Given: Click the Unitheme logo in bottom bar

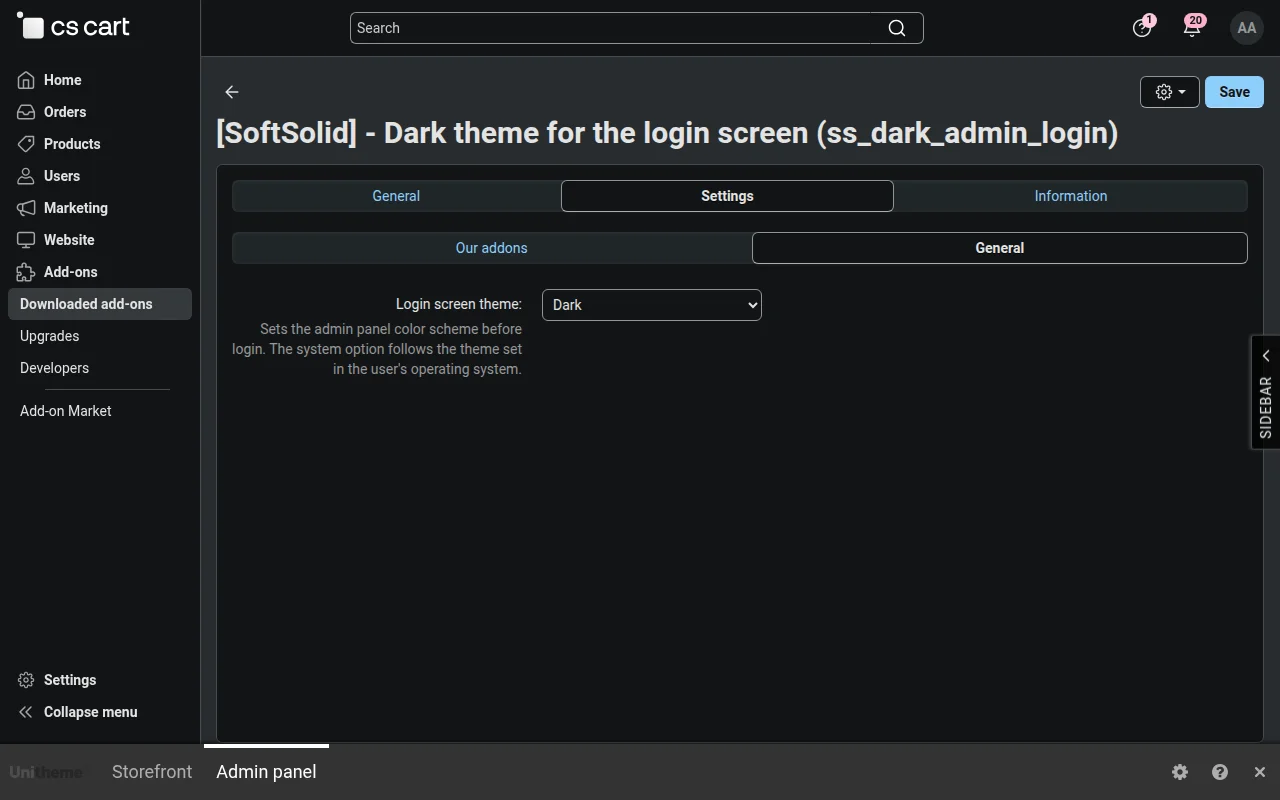Looking at the screenshot, I should click(46, 772).
